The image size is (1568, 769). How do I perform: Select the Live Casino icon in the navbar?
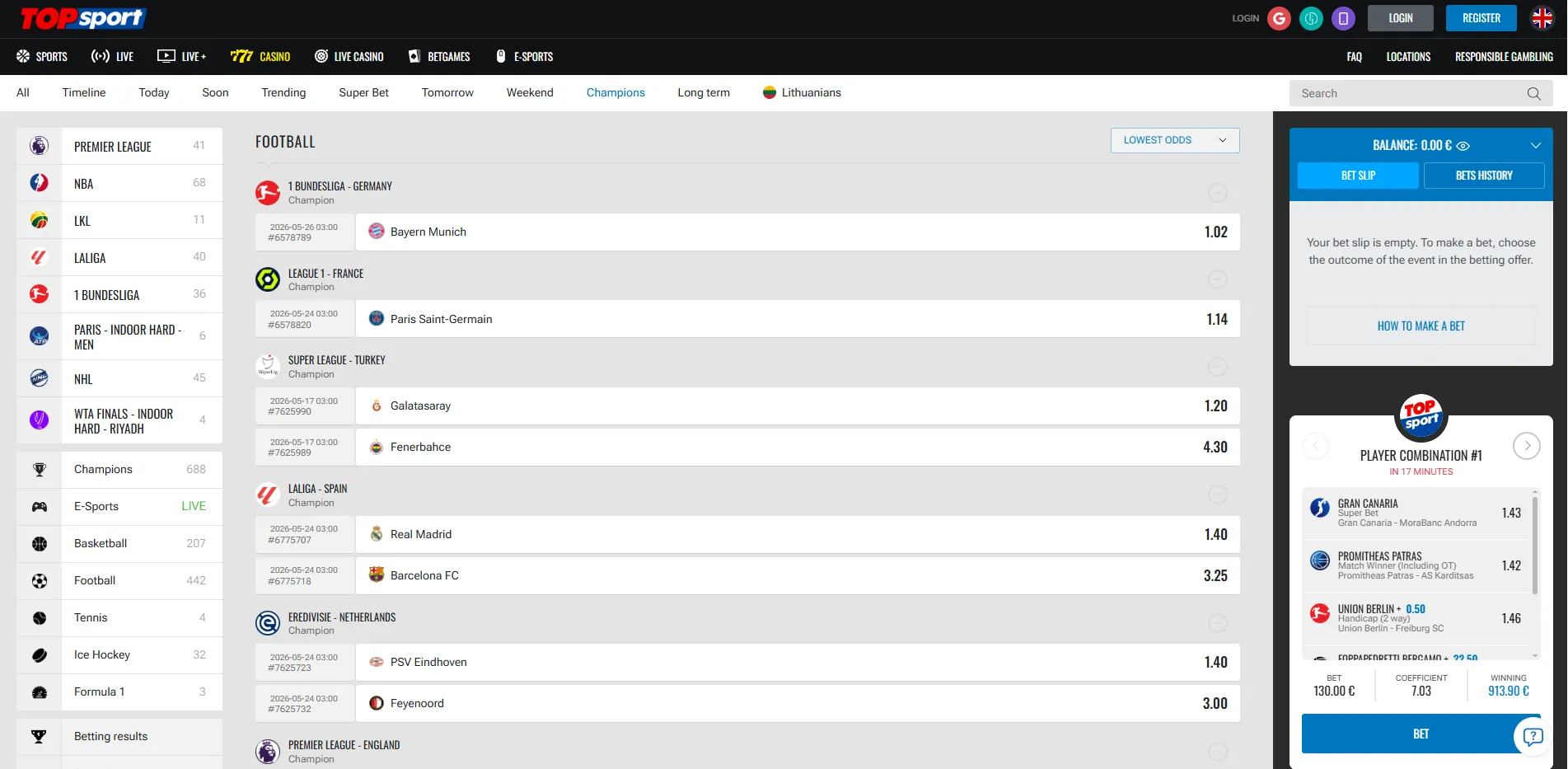pyautogui.click(x=321, y=56)
